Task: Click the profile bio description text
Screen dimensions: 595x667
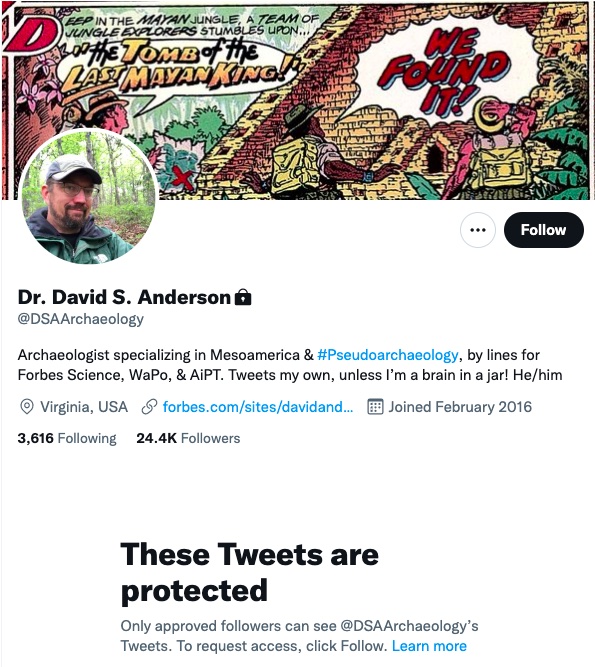Action: point(290,365)
